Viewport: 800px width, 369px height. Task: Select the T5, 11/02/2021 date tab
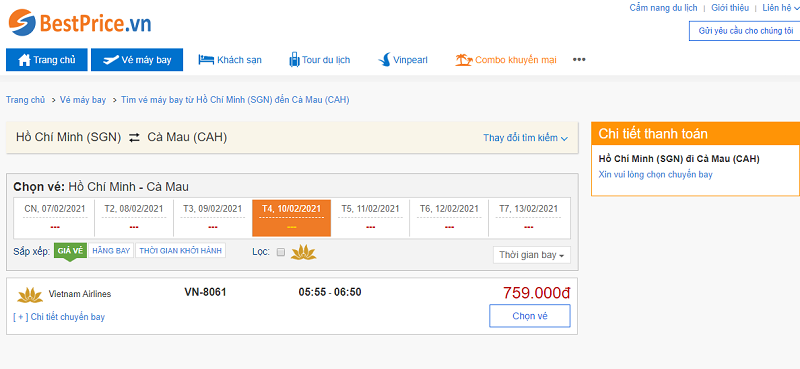370,218
